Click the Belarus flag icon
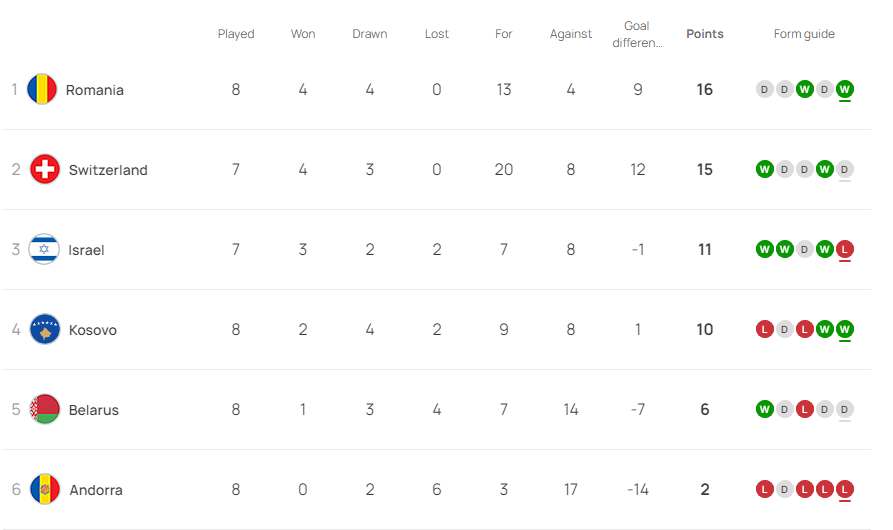The height and width of the screenshot is (530, 893). [x=44, y=410]
